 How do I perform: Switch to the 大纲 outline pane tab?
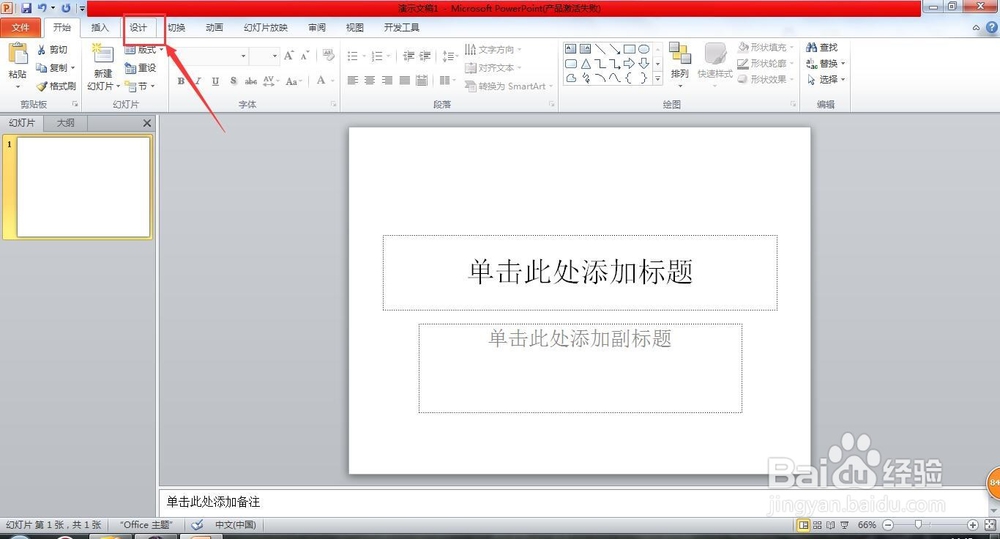tap(66, 122)
